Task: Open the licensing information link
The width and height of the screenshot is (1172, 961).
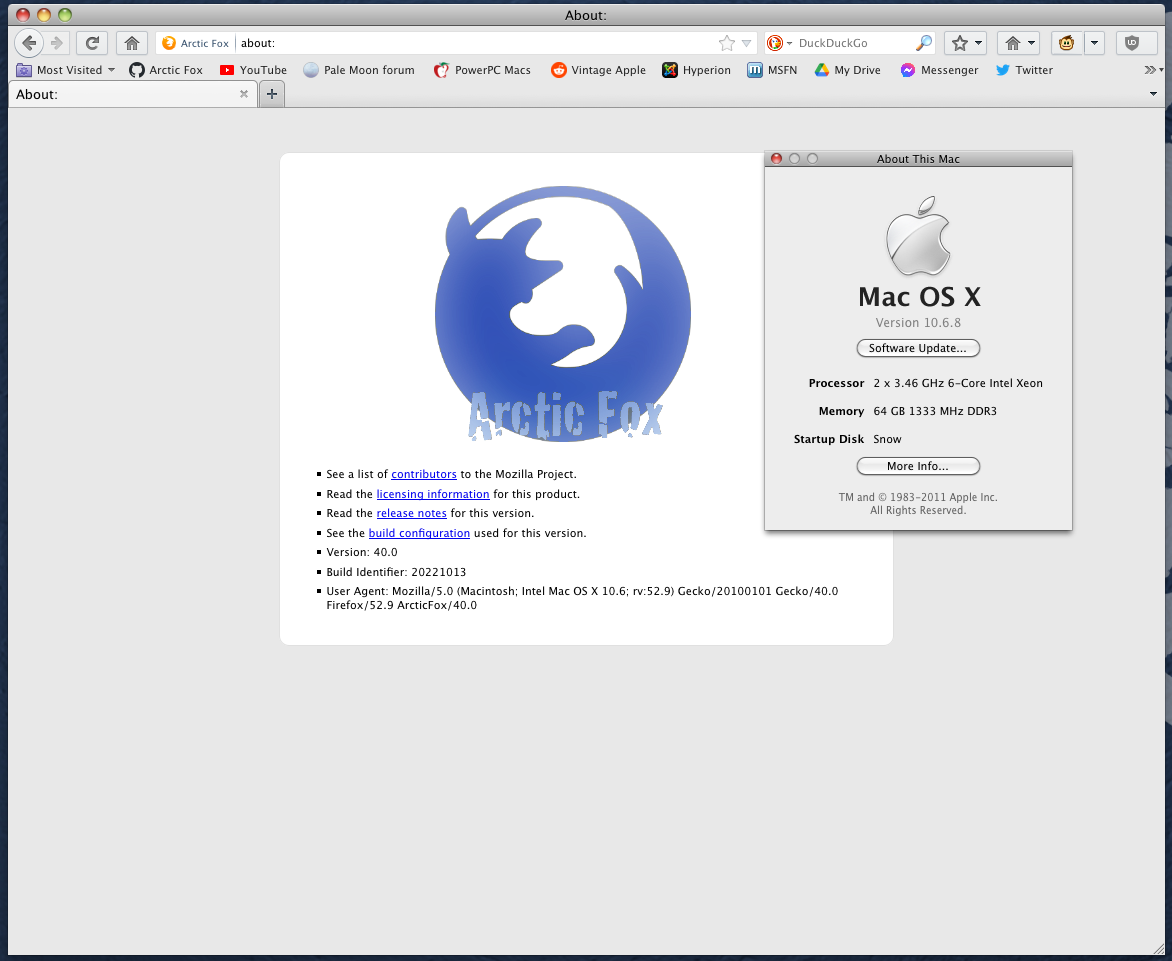Action: coord(433,494)
